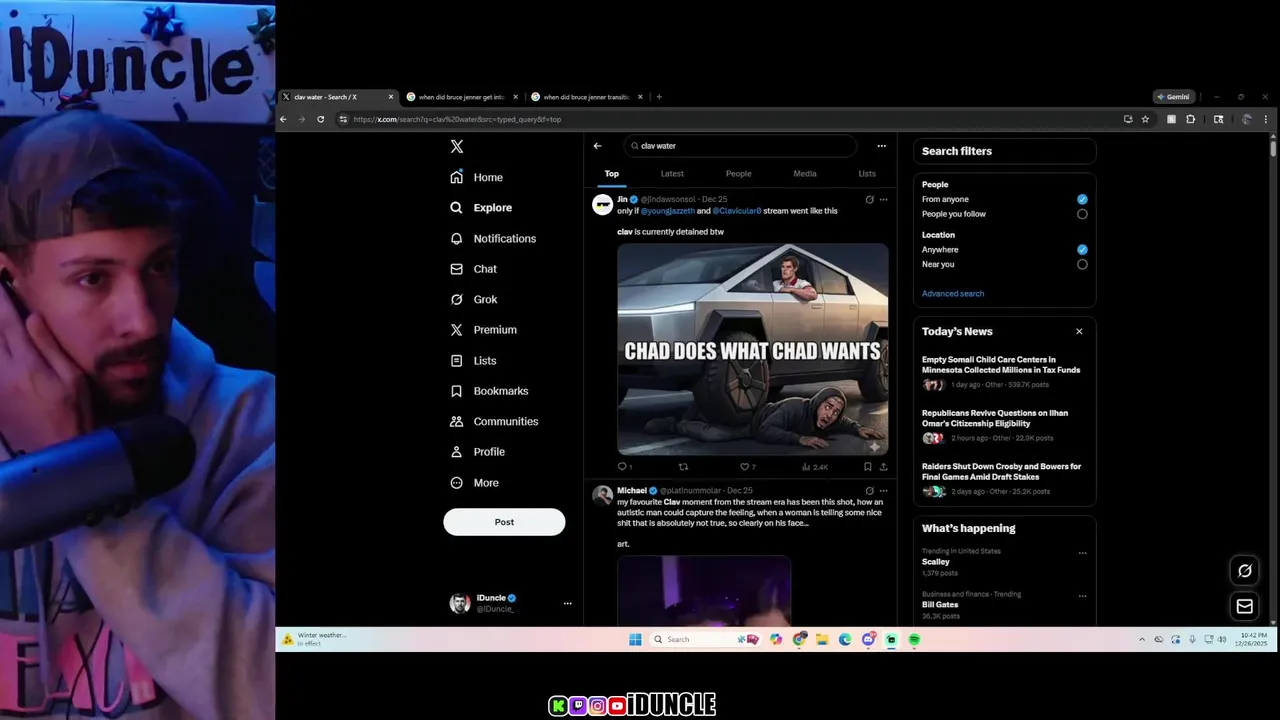Open the floating messages envelope button
Screen dimensions: 1280x720
1245,606
